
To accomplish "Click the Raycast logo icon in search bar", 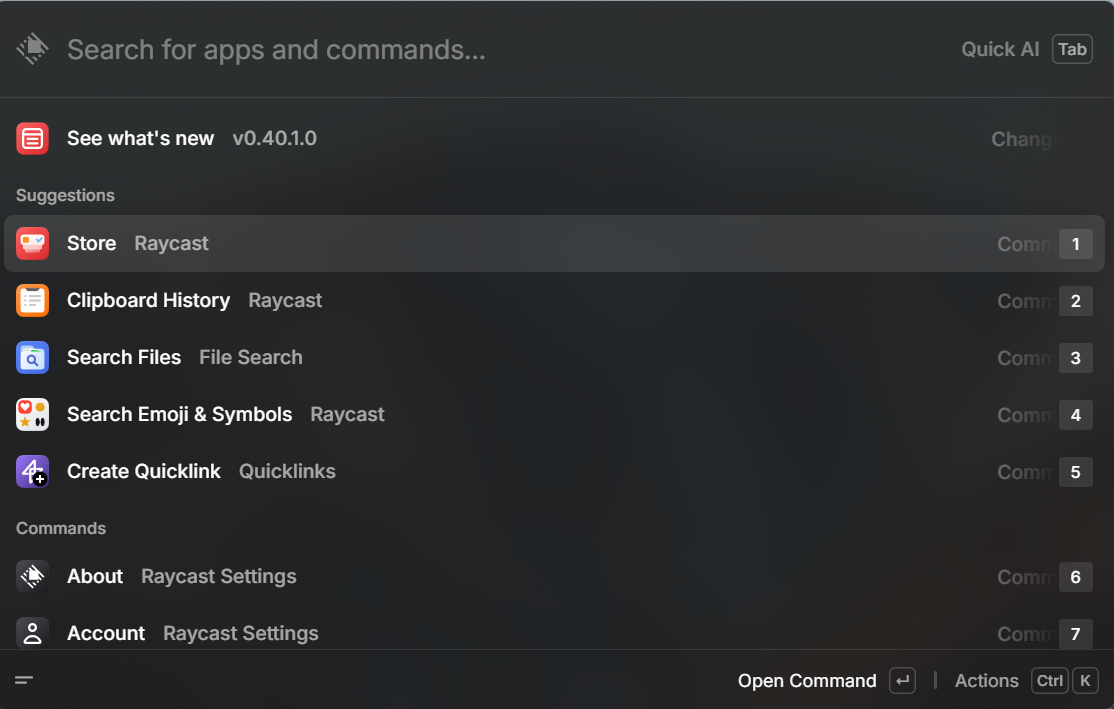I will (32, 49).
